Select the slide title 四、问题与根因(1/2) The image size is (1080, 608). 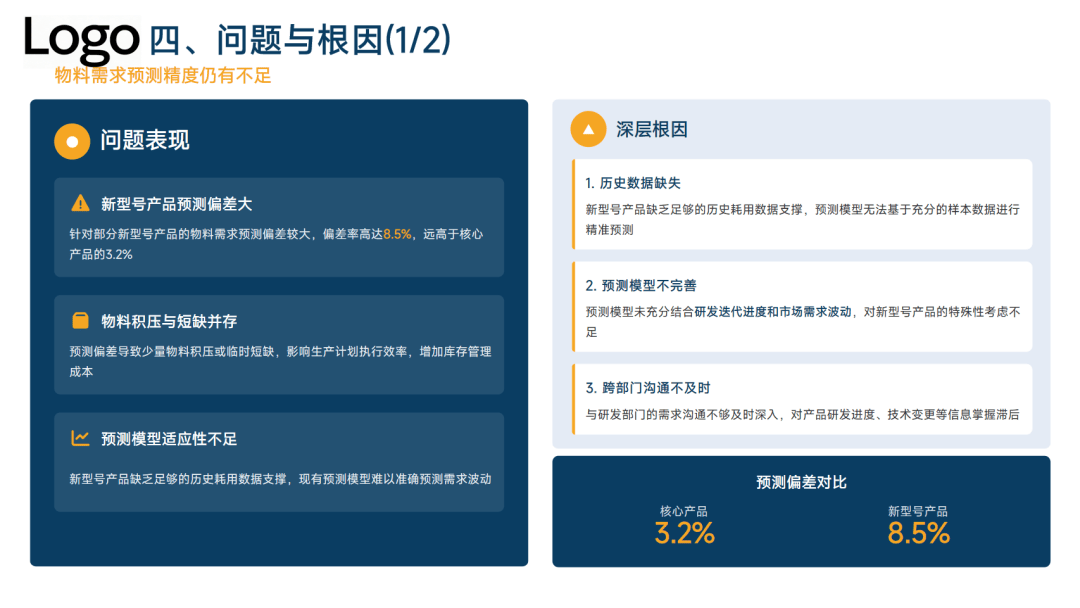point(300,40)
